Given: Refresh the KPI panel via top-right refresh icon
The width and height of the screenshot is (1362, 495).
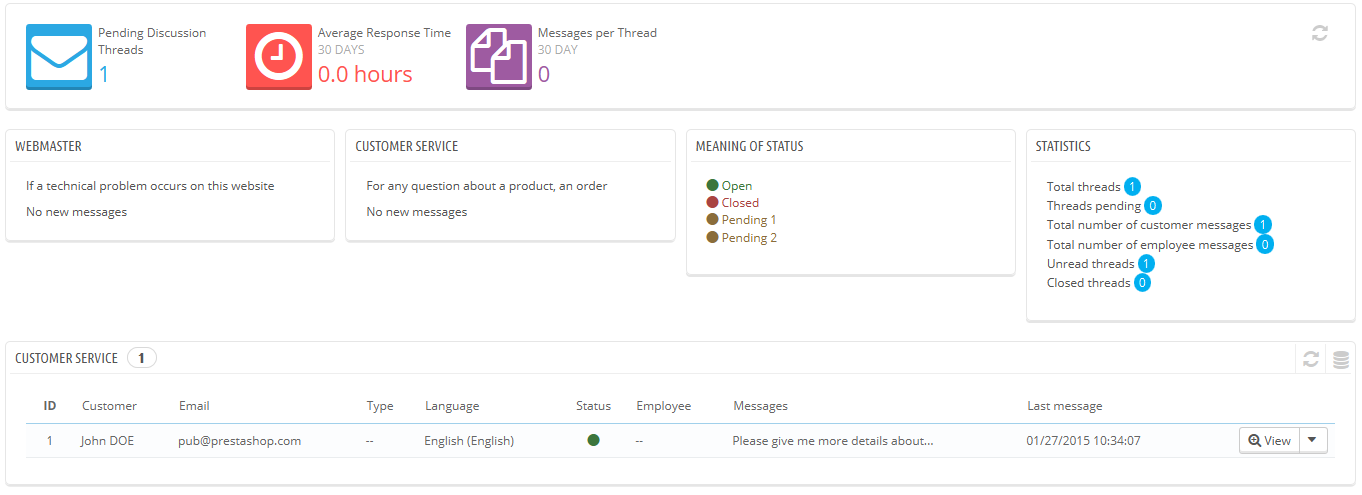Looking at the screenshot, I should (x=1320, y=33).
